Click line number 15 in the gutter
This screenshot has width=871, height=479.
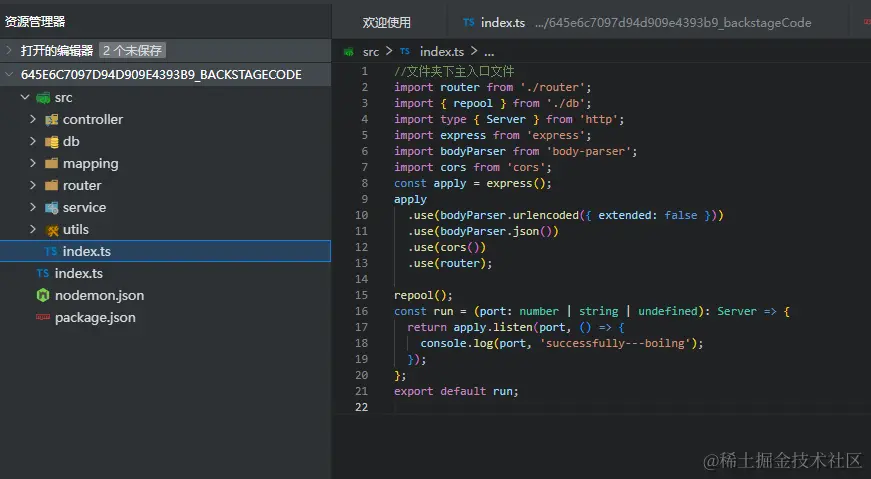pos(361,295)
